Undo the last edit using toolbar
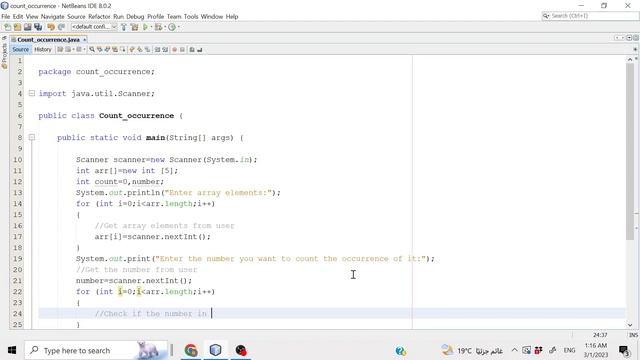This screenshot has width=640, height=360. click(51, 27)
